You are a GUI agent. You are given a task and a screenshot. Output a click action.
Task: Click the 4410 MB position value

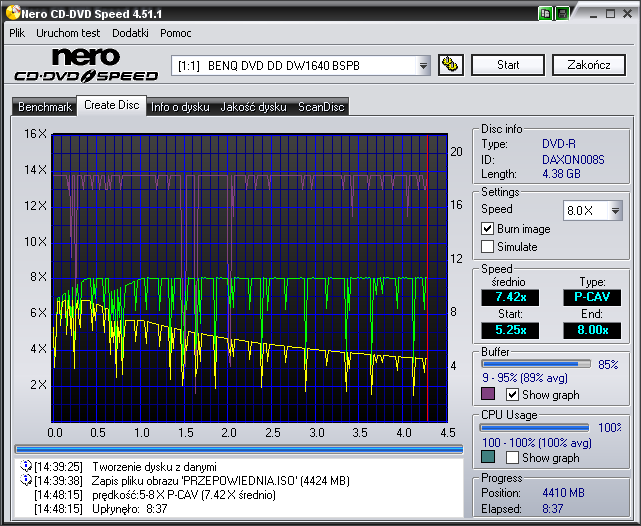563,492
